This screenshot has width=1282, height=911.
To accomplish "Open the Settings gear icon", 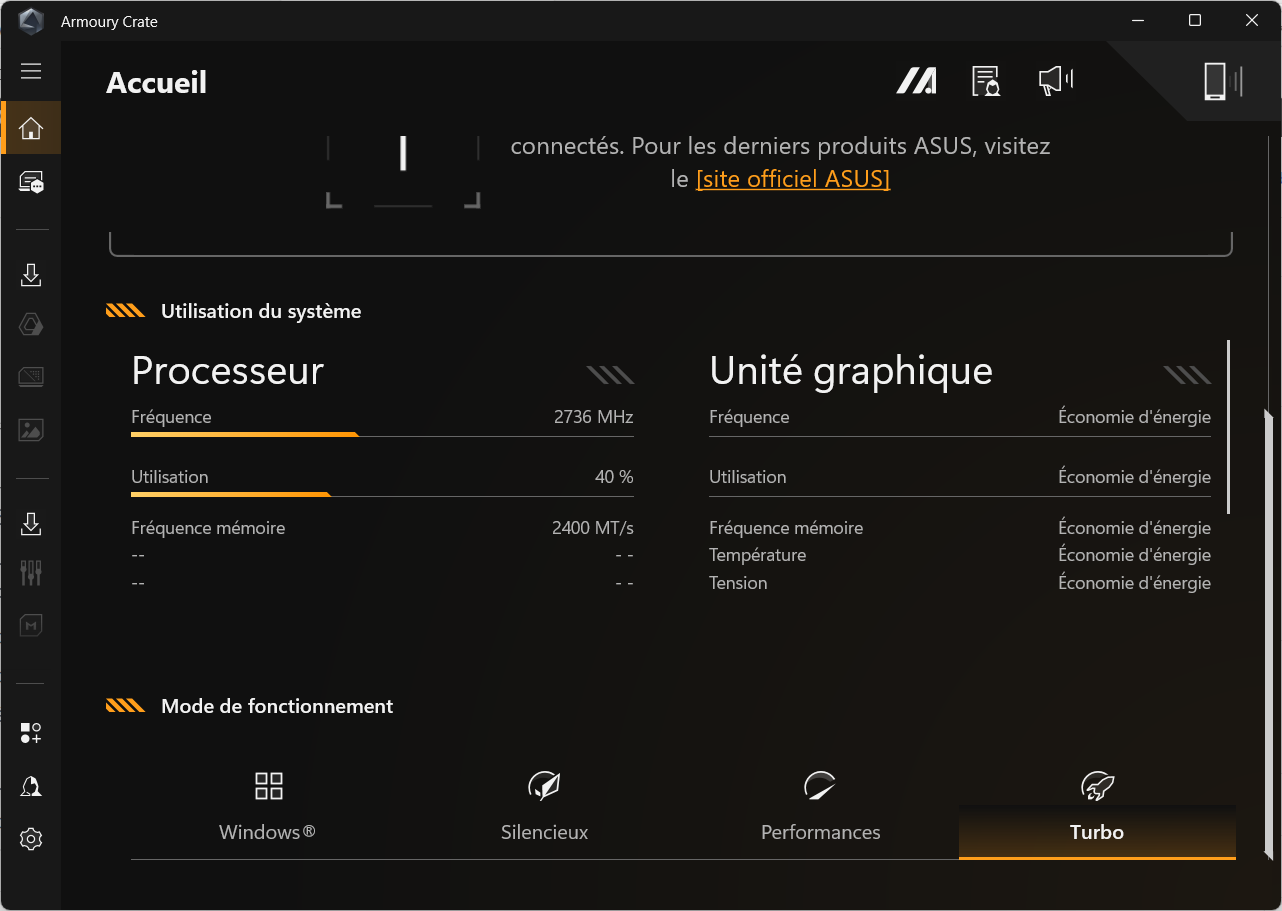I will (31, 839).
